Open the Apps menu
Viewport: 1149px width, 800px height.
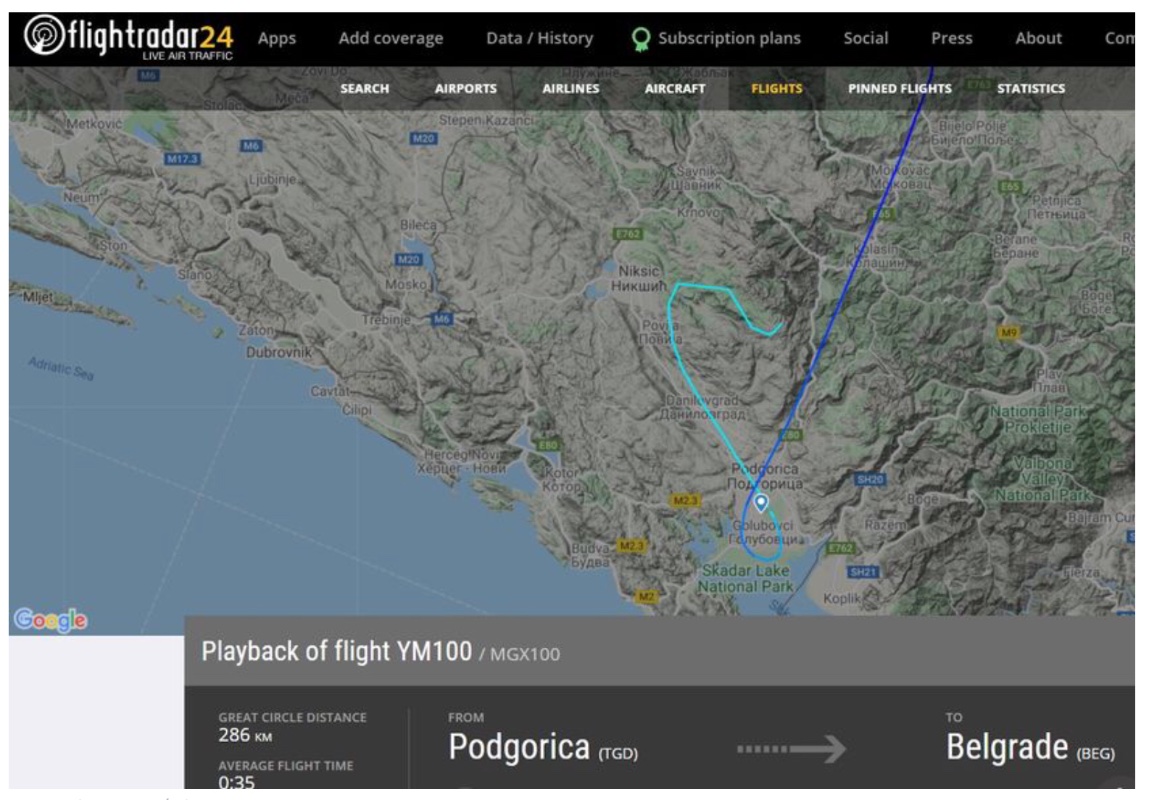[277, 38]
